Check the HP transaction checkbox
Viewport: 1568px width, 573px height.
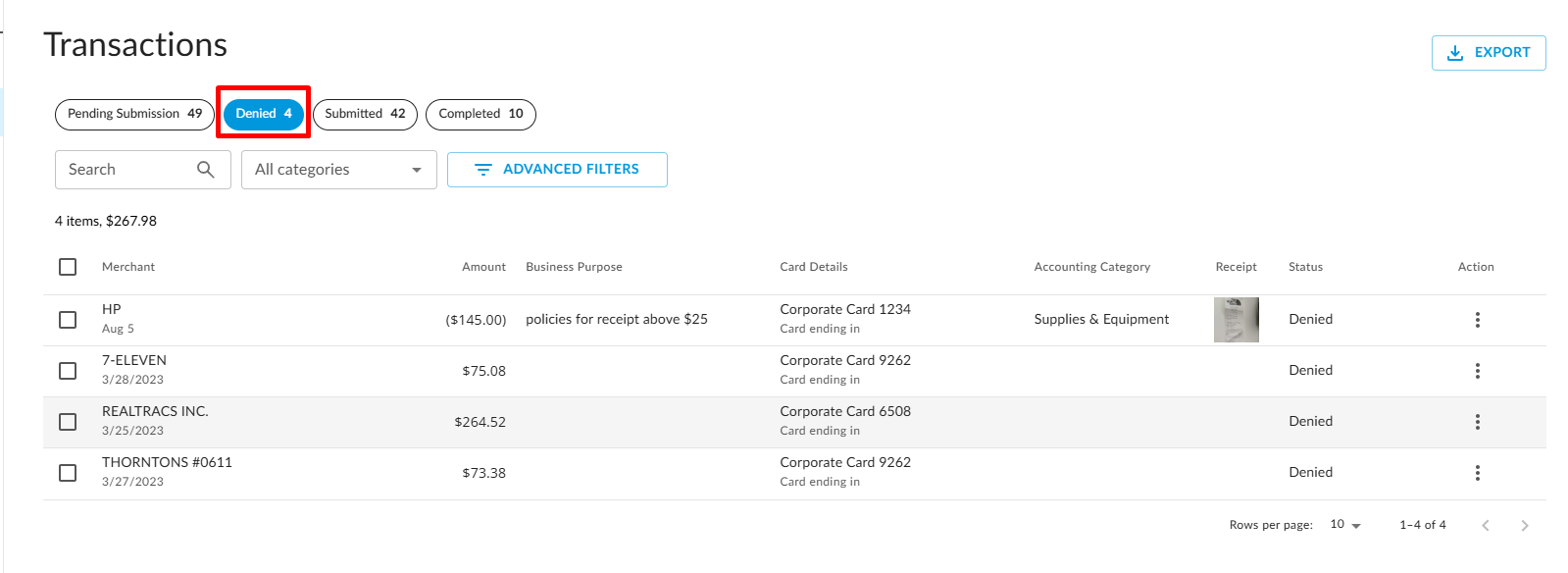(68, 320)
